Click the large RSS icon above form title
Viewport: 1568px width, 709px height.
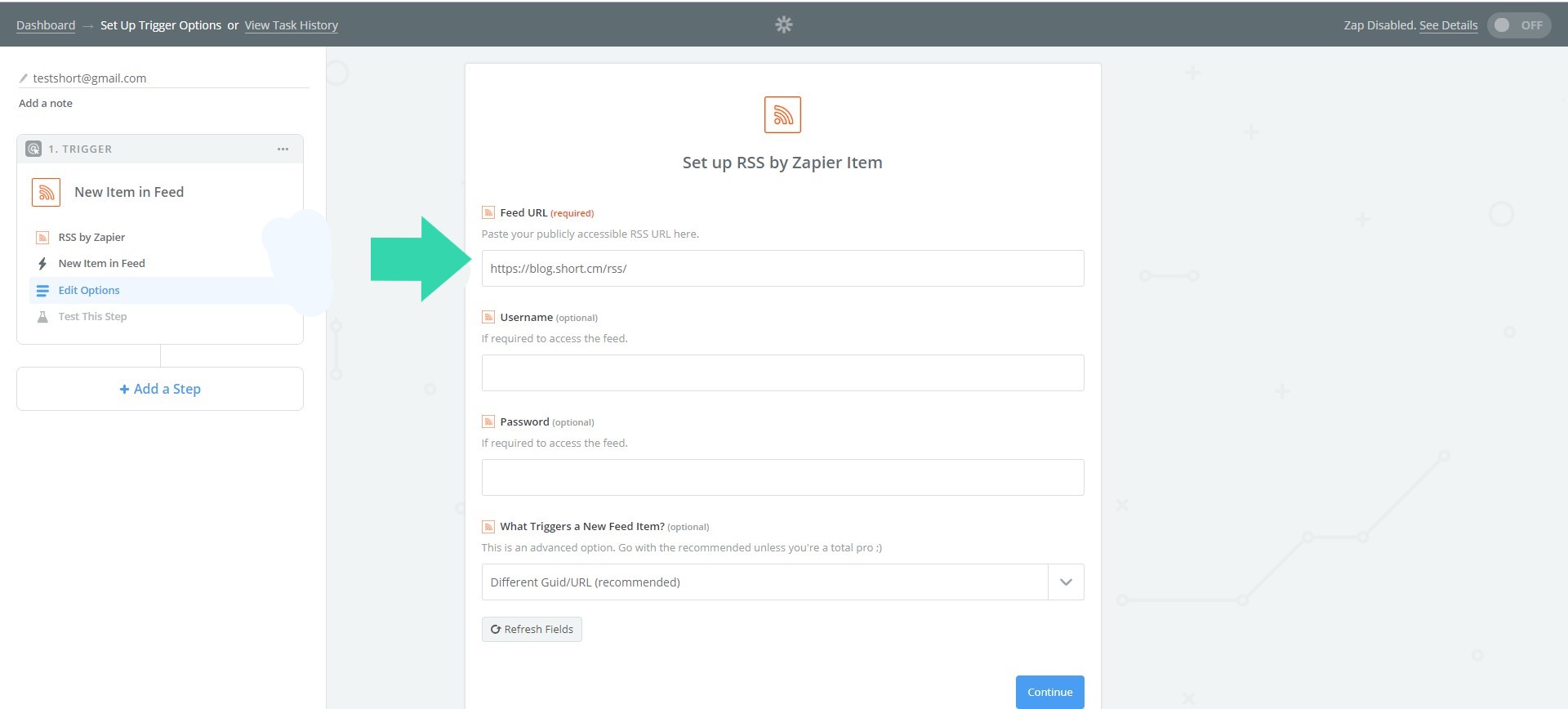coord(782,114)
